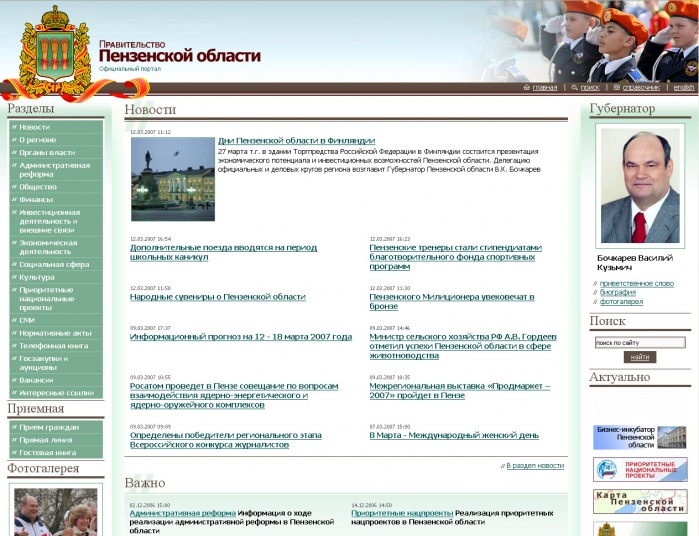The height and width of the screenshot is (536, 699).
Task: Open Административная реформа link under Важно
Action: (x=182, y=513)
